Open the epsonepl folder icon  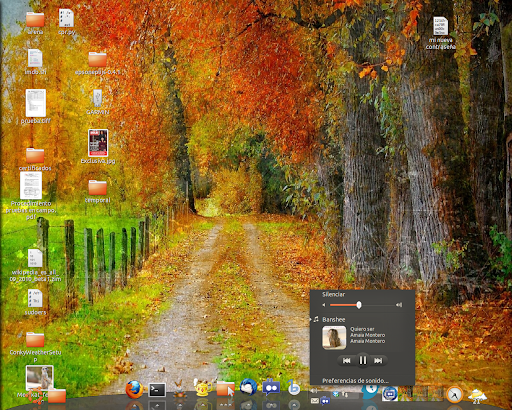[x=97, y=59]
